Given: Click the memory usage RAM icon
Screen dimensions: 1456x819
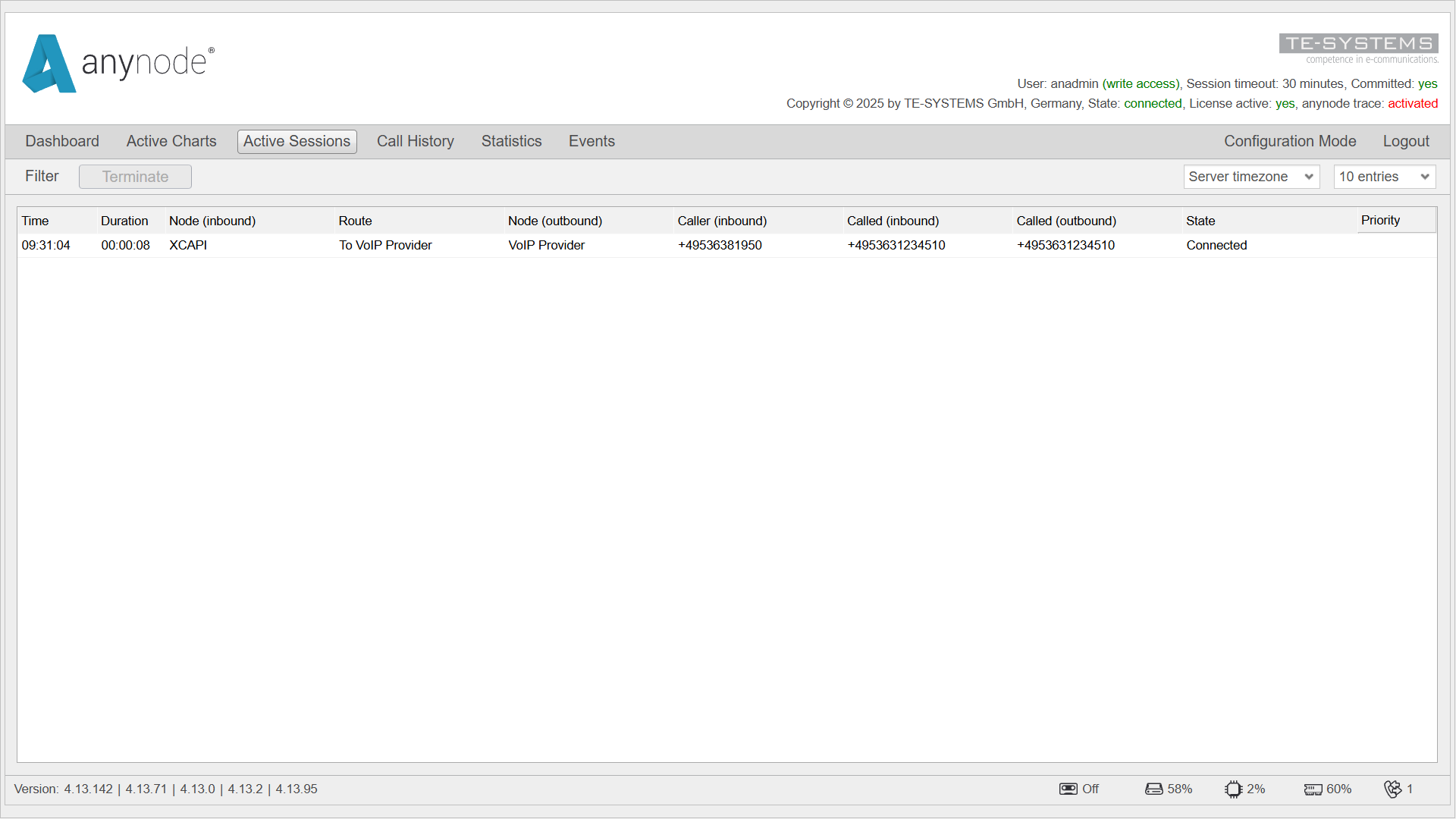Looking at the screenshot, I should (1313, 789).
